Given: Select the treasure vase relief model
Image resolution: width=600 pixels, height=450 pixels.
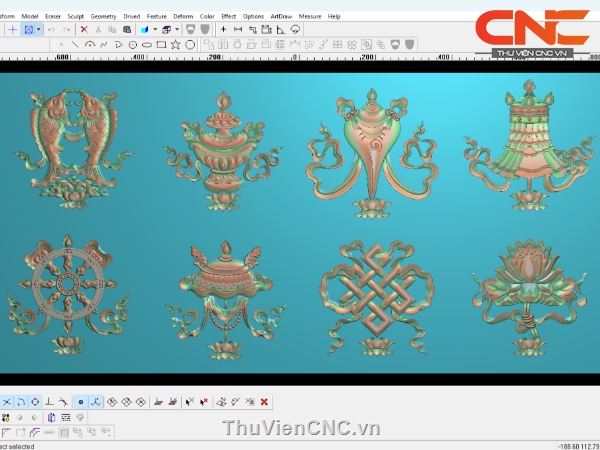Looking at the screenshot, I should (223, 151).
